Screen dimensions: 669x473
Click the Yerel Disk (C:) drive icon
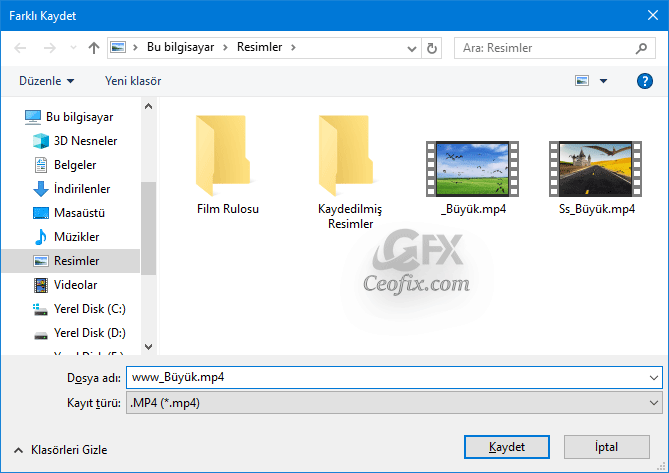point(41,309)
